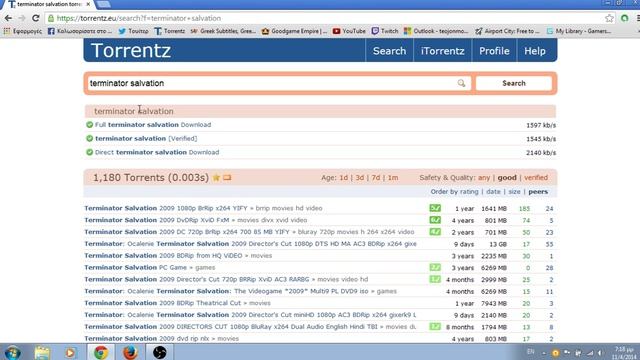Open the Torrentz bookmark in bookmarks bar
This screenshot has height=360, width=640.
coord(170,31)
